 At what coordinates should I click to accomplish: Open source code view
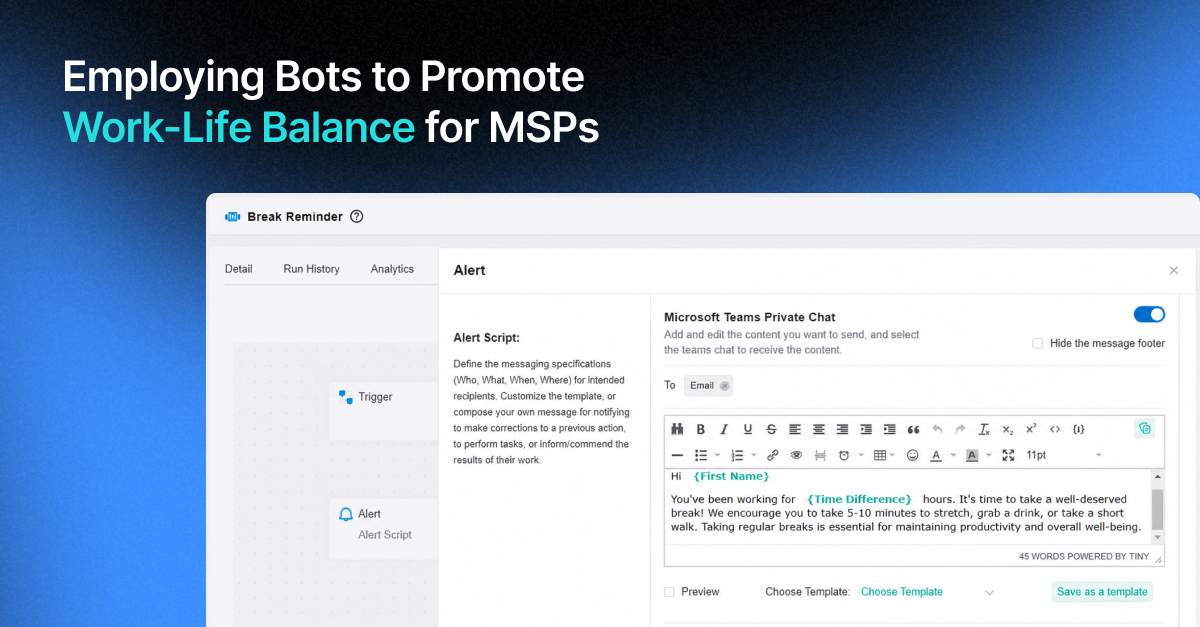pos(1055,429)
